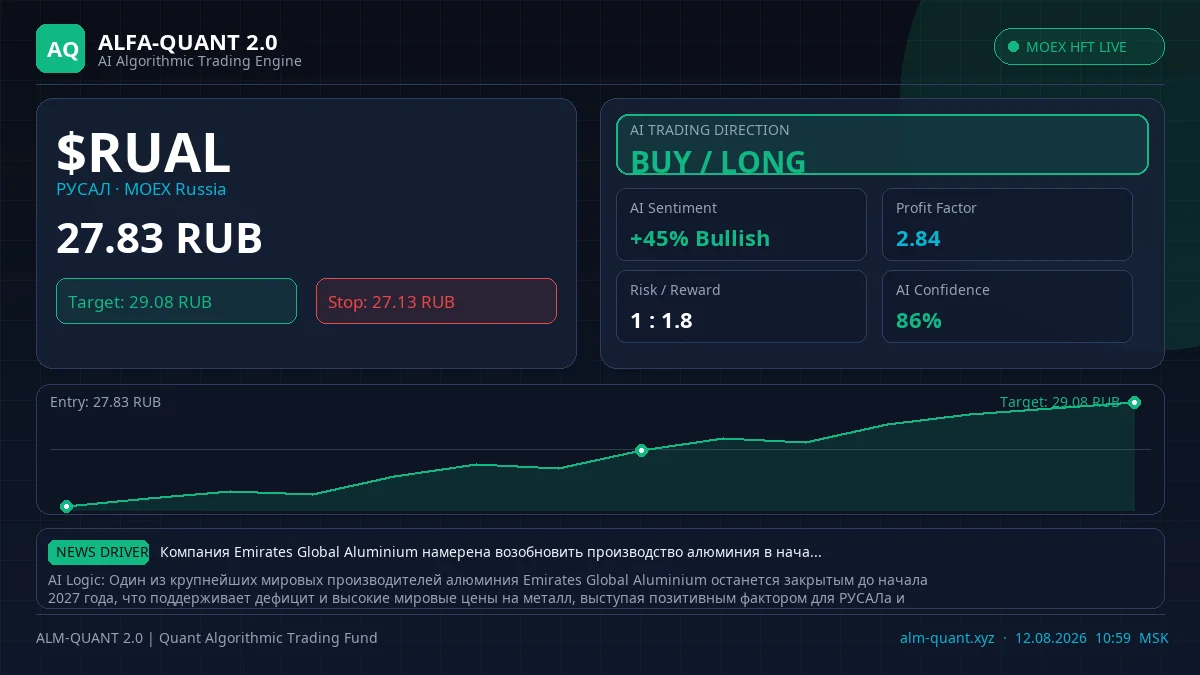Select the Profit Factor card
The width and height of the screenshot is (1200, 675).
click(x=1007, y=225)
